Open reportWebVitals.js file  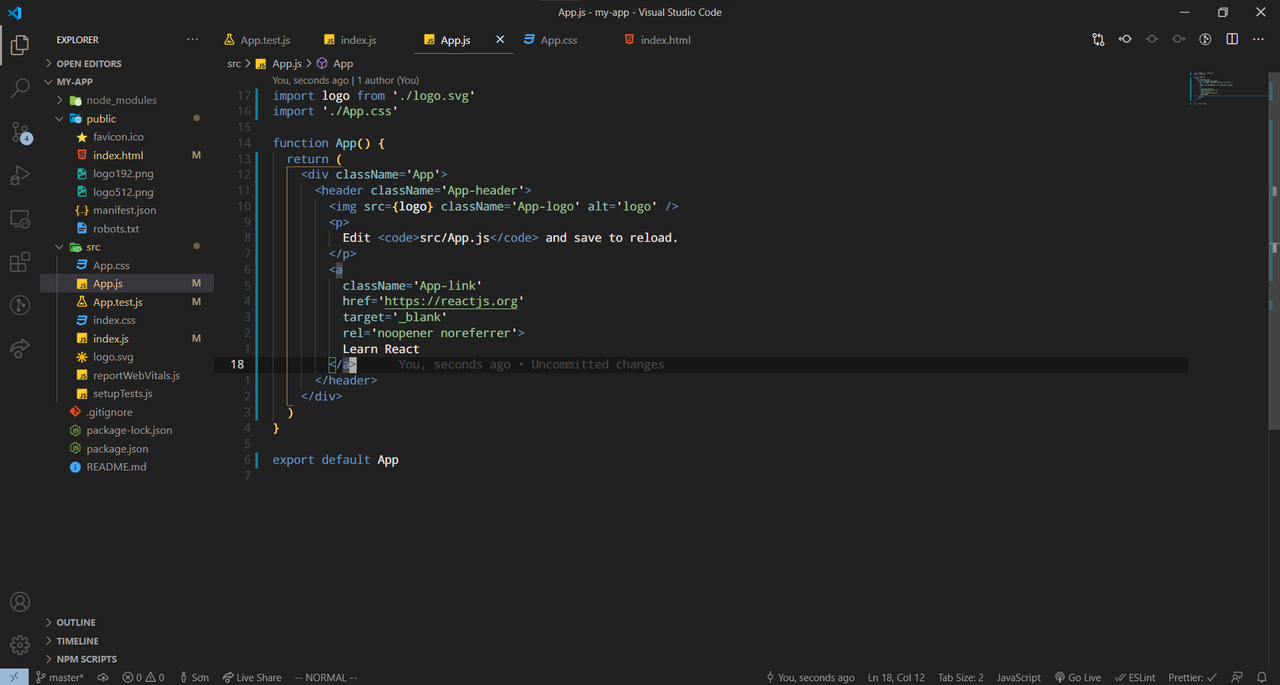(127, 375)
